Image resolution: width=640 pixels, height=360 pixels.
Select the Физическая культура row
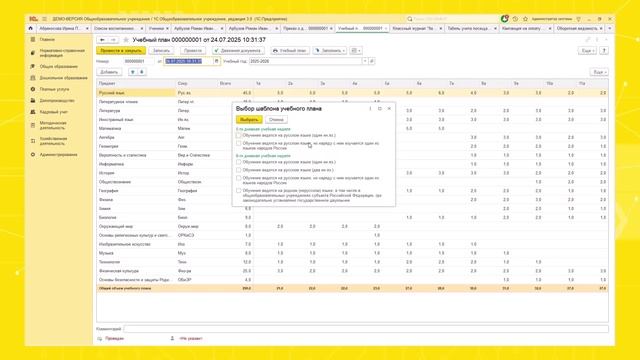tap(352, 271)
